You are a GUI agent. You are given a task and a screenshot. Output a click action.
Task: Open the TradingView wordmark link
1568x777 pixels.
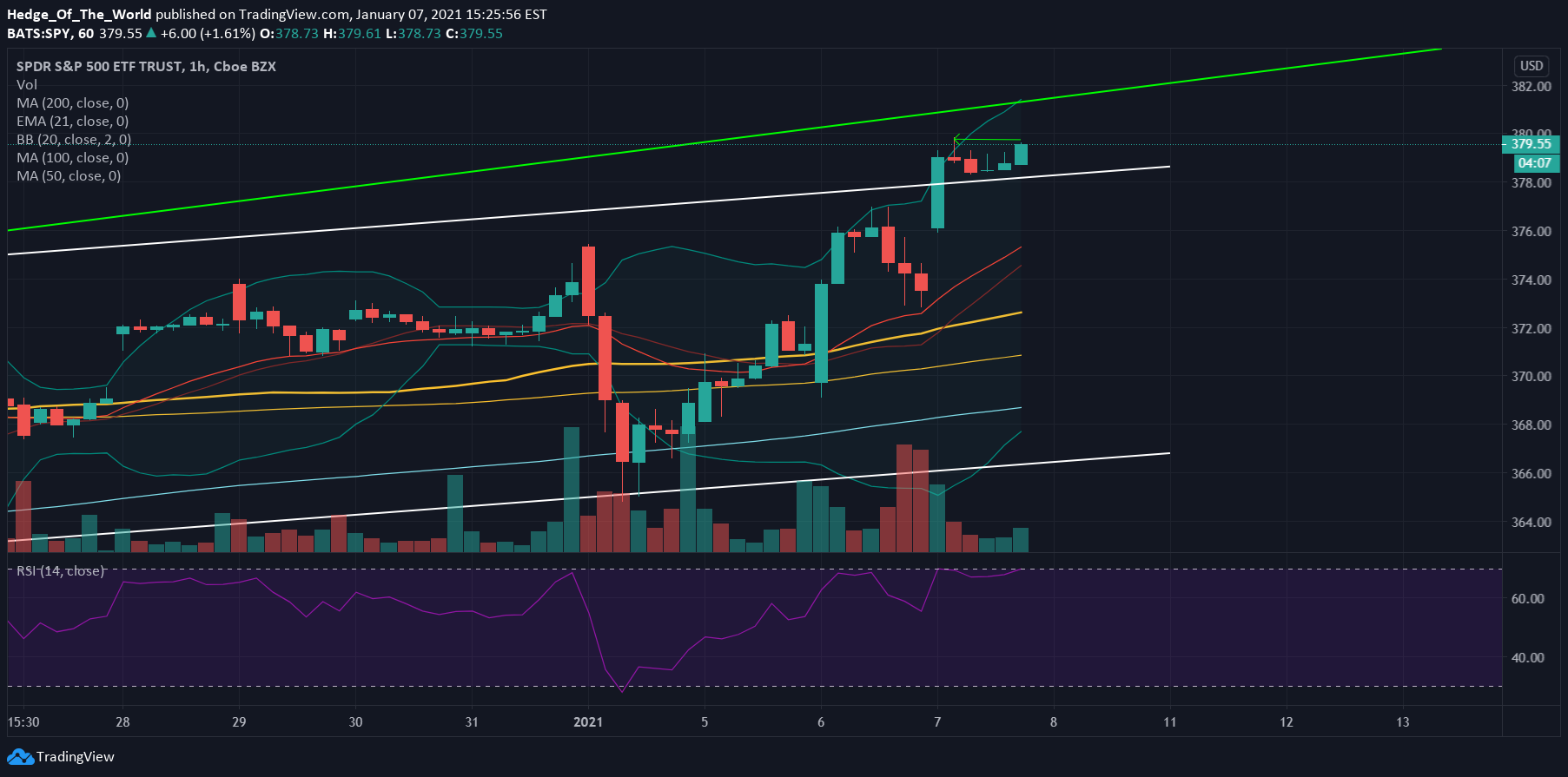76,757
